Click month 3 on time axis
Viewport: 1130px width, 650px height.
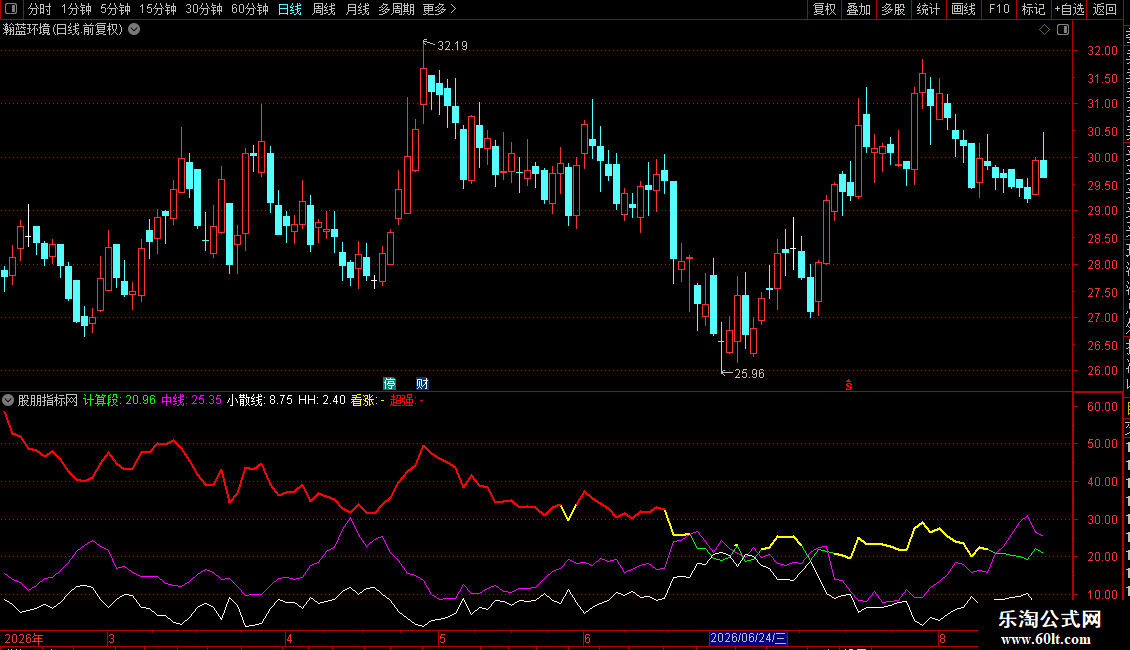coord(112,638)
